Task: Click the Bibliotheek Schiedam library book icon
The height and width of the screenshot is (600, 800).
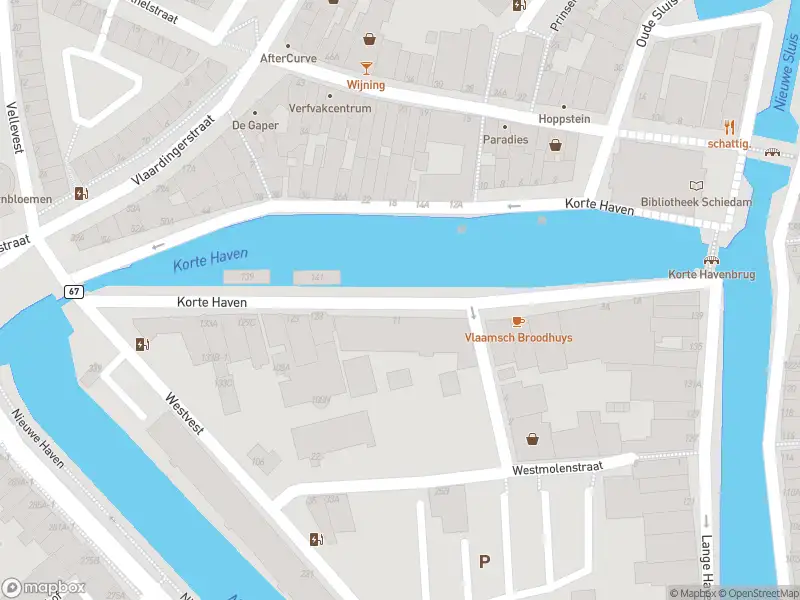Action: coord(696,186)
